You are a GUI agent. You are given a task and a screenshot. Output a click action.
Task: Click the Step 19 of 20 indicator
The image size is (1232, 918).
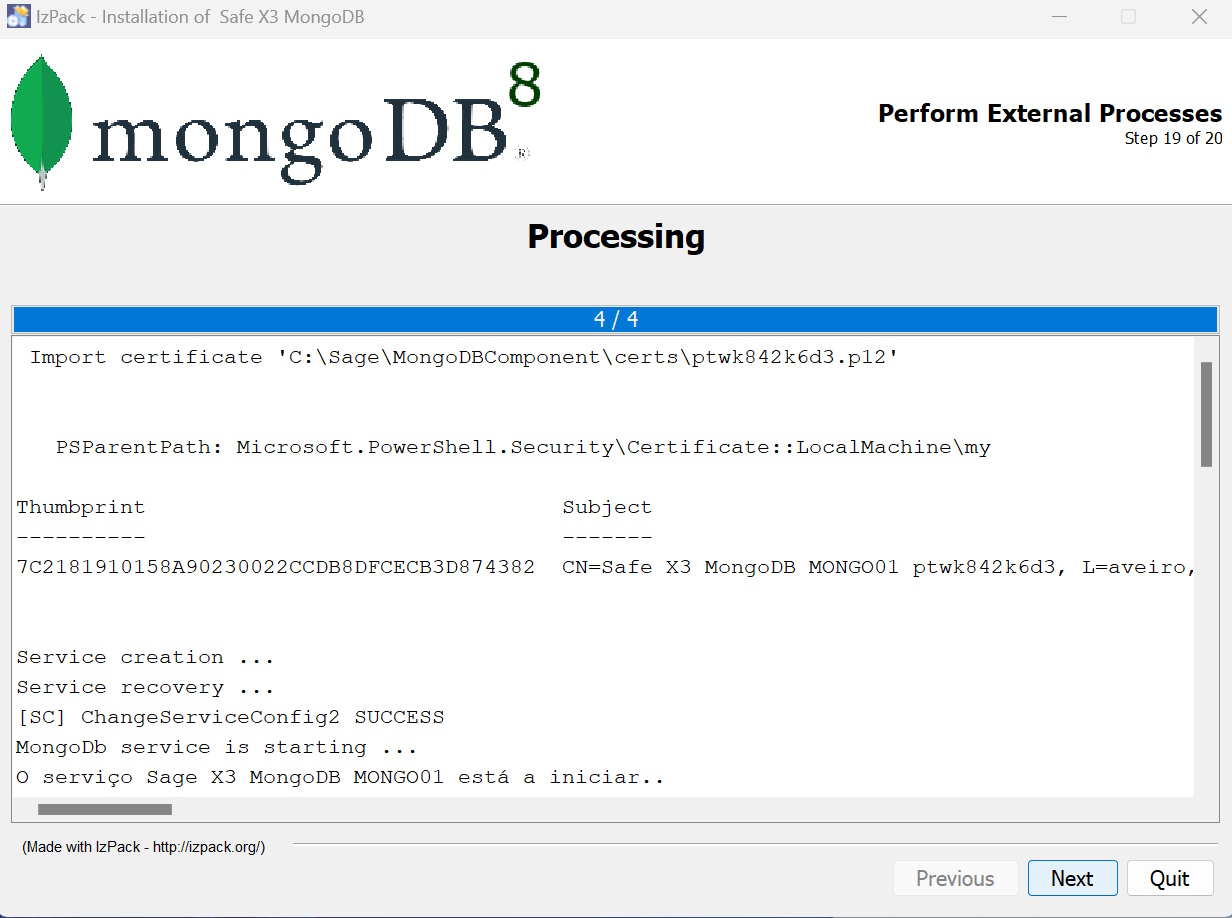[x=1172, y=139]
